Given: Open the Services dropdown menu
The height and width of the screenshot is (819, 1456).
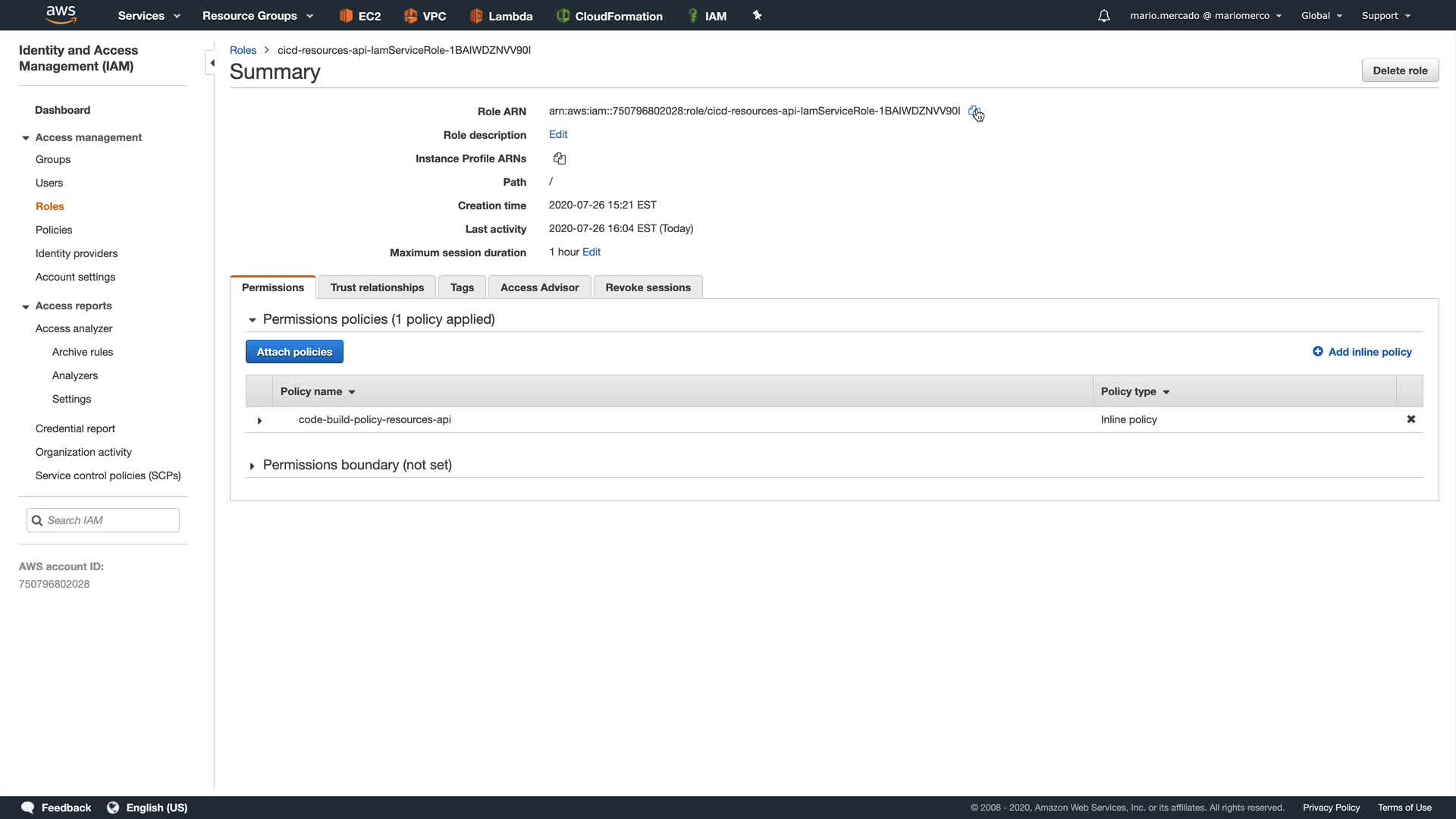Looking at the screenshot, I should pyautogui.click(x=149, y=16).
